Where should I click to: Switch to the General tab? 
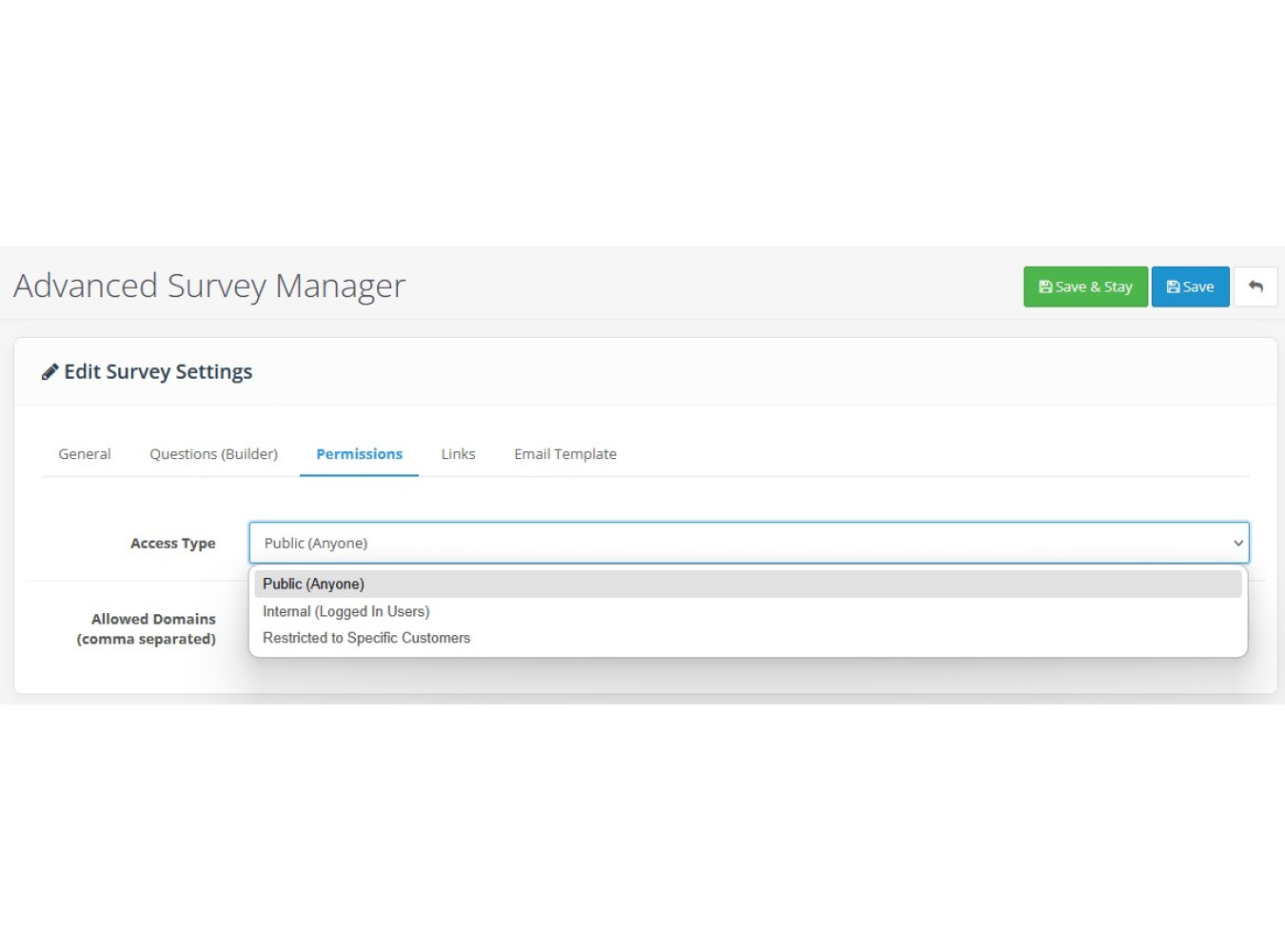(85, 454)
